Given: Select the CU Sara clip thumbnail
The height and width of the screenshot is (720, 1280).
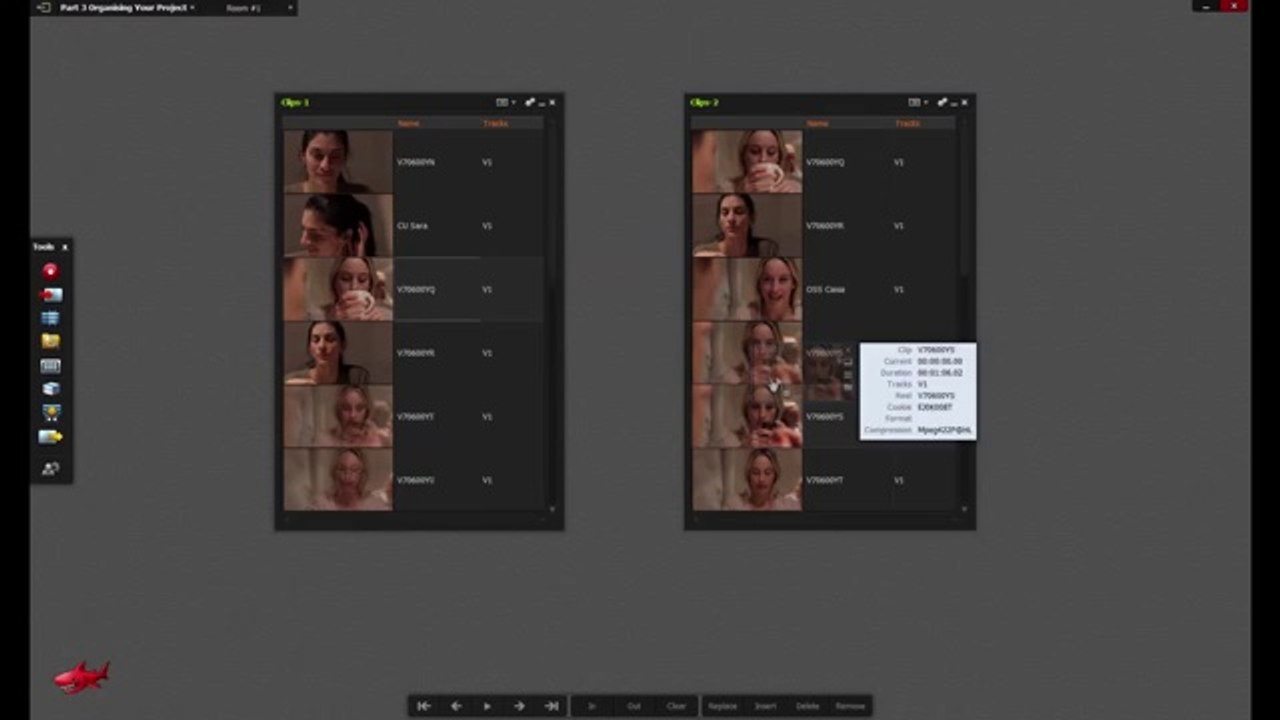Looking at the screenshot, I should click(x=338, y=225).
